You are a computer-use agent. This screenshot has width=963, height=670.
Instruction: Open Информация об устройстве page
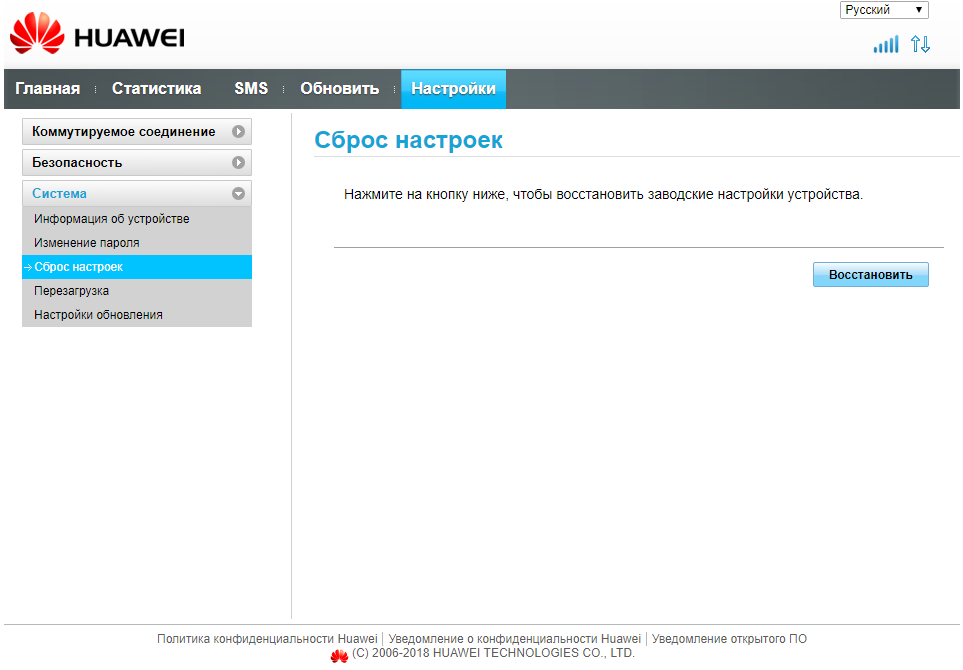(136, 219)
